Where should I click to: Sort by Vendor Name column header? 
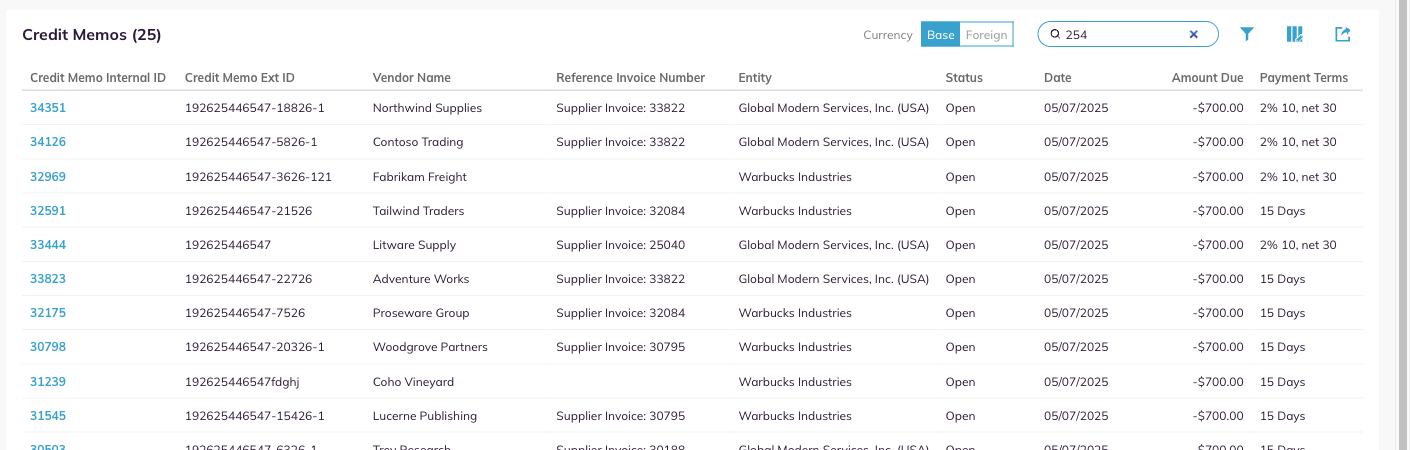tap(412, 78)
